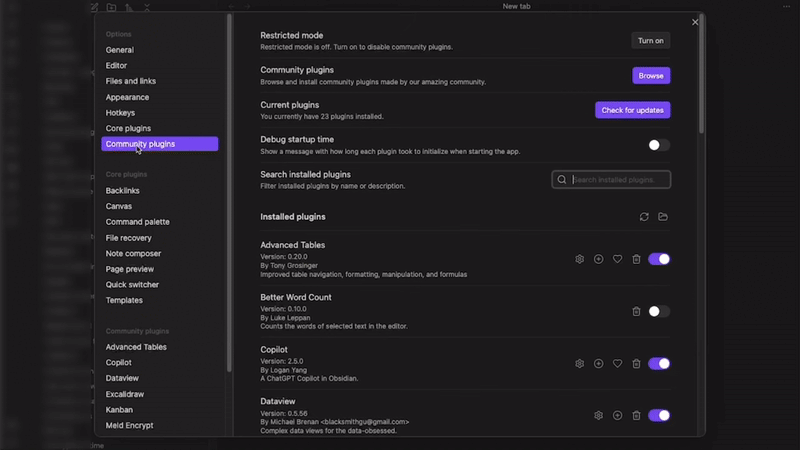Open Copilot options gear icon
The image size is (800, 450).
coord(580,364)
